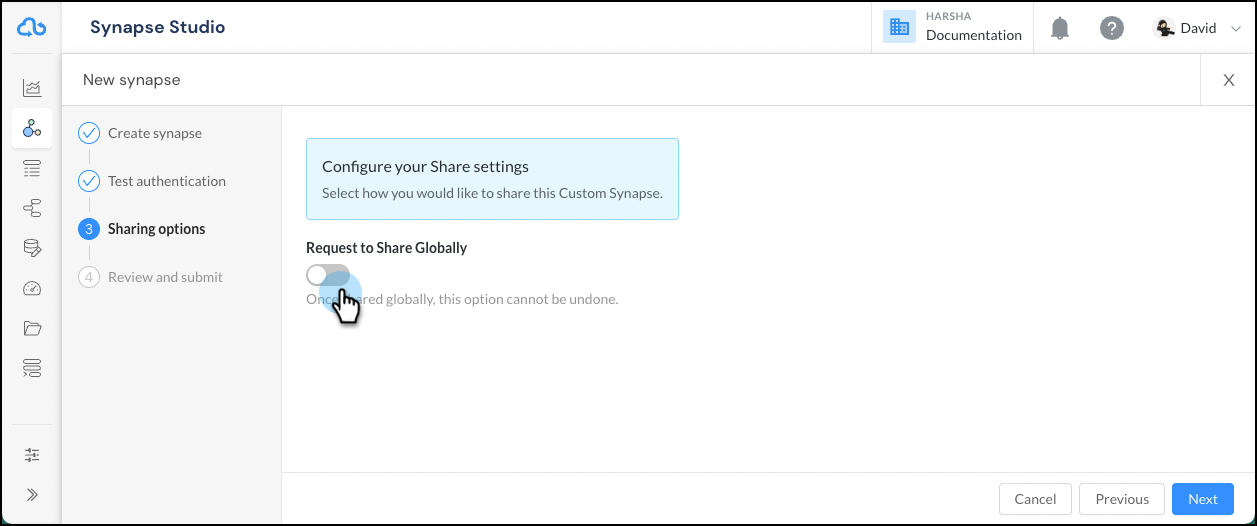The width and height of the screenshot is (1257, 526).
Task: Click Configure your Share settings heading
Action: click(x=425, y=166)
